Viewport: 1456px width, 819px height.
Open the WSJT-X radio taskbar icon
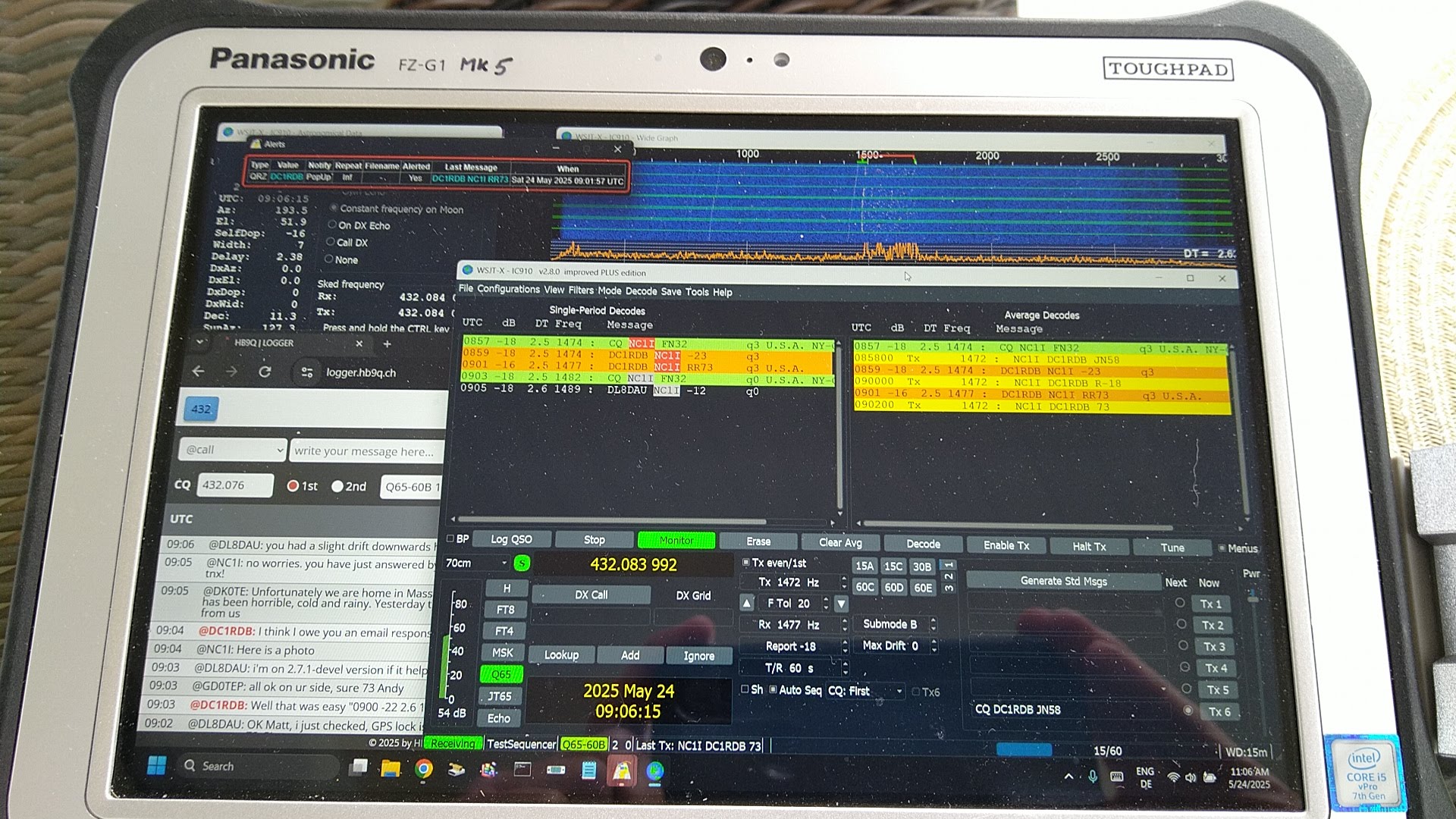556,770
